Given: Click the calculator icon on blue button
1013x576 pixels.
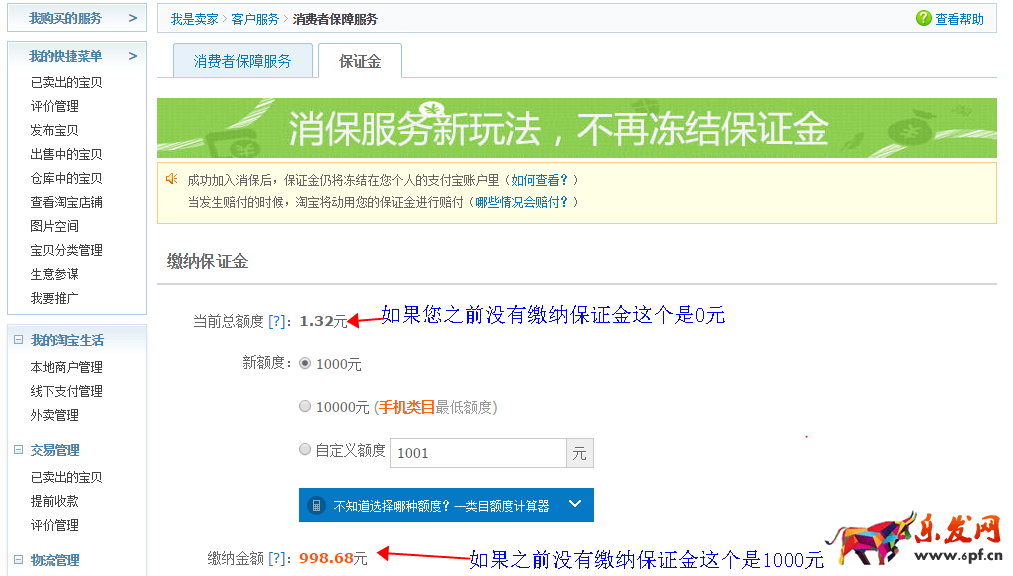Looking at the screenshot, I should coord(316,505).
